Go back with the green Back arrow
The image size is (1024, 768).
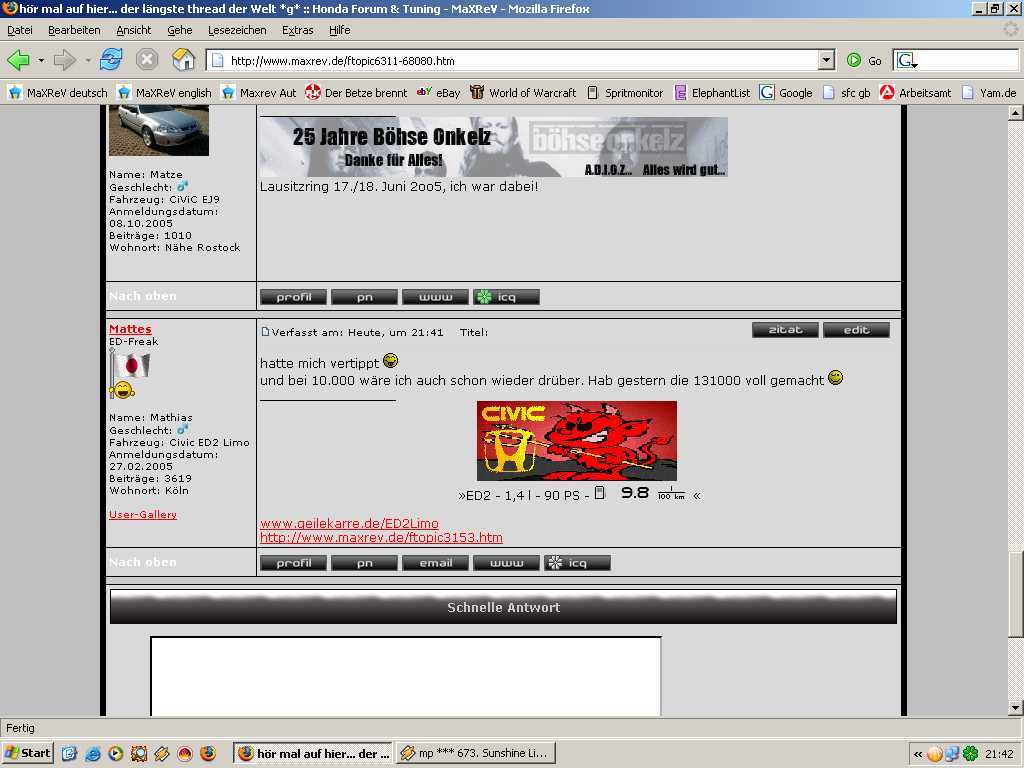click(18, 61)
